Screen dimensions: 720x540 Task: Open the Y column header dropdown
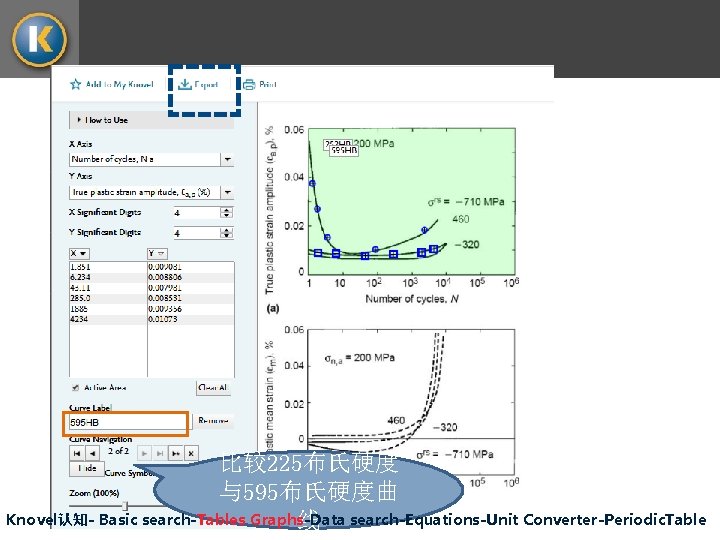coord(157,253)
